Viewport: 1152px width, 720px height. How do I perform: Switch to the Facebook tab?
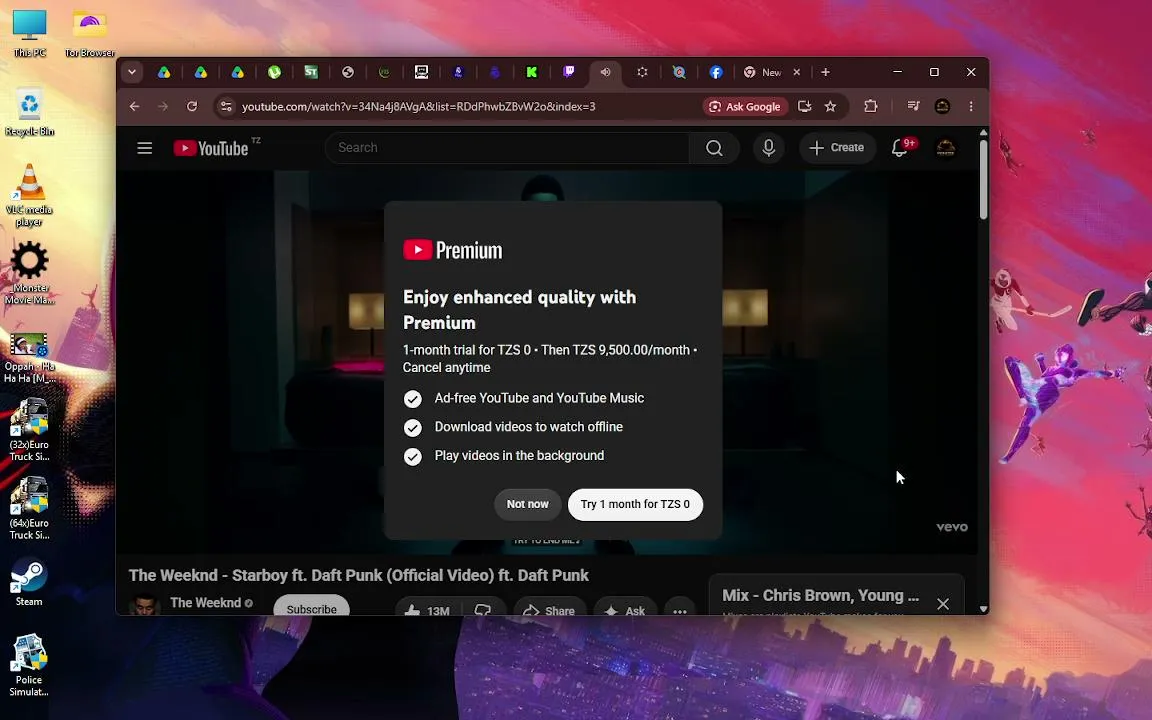[x=716, y=72]
